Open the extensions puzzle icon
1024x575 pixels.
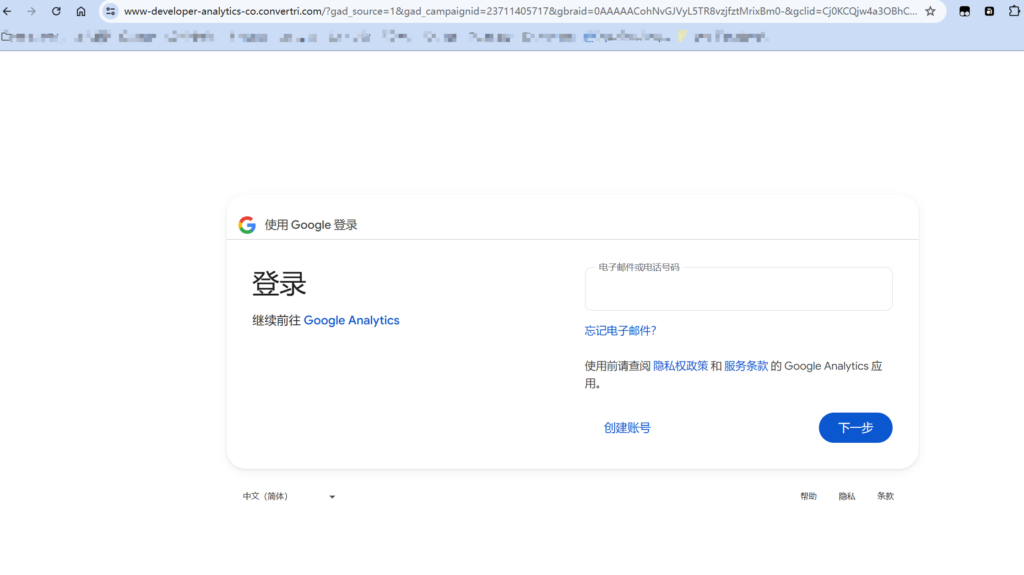(1012, 11)
